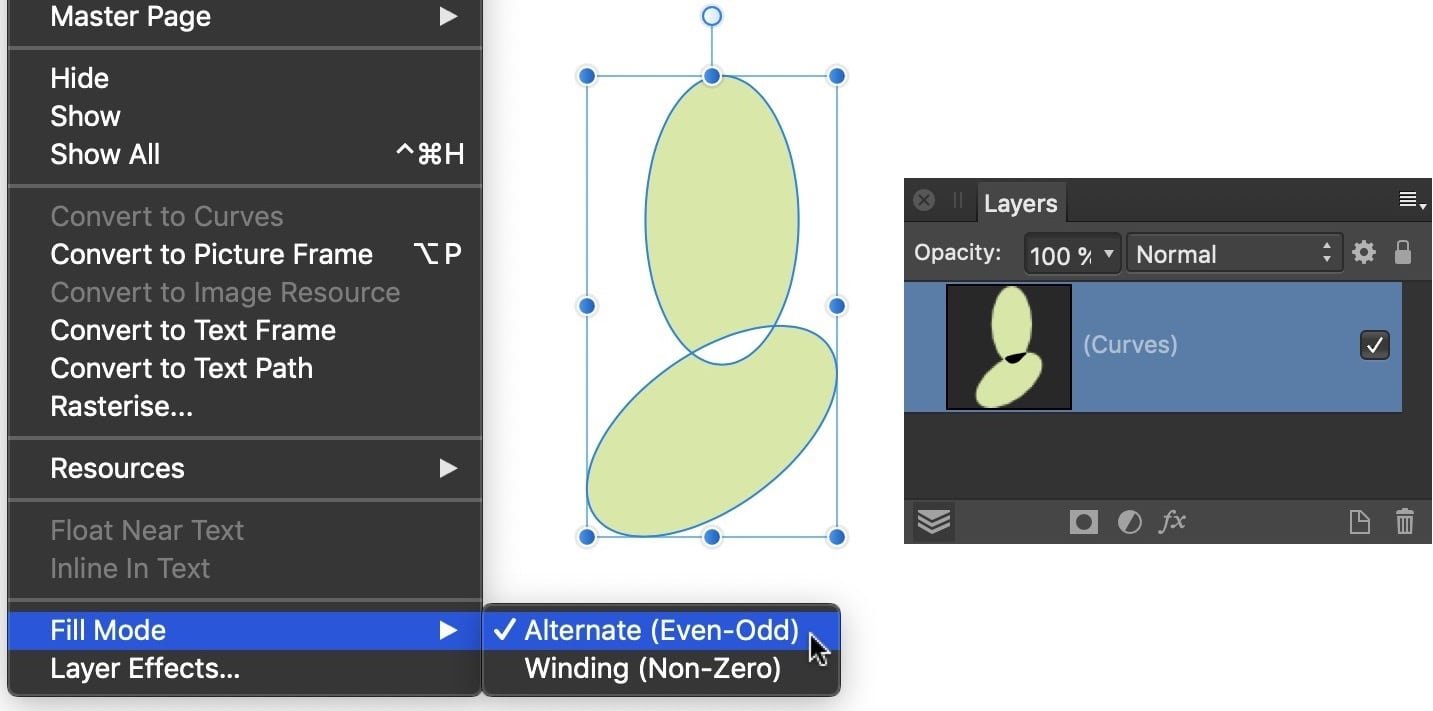This screenshot has height=711, width=1433.
Task: Click the Curves layer thumbnail
Action: tap(1007, 346)
